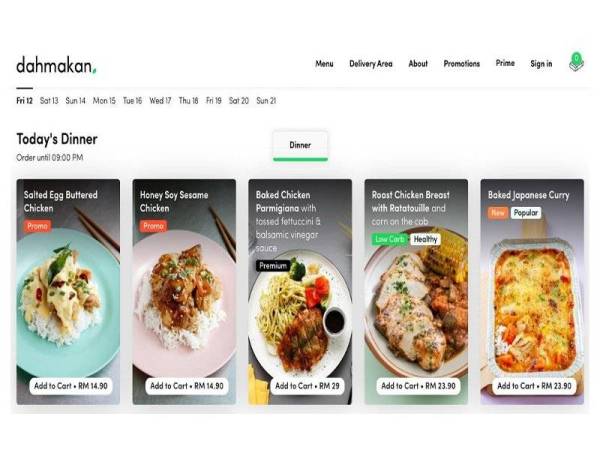Select the Sun 21 date

click(266, 101)
